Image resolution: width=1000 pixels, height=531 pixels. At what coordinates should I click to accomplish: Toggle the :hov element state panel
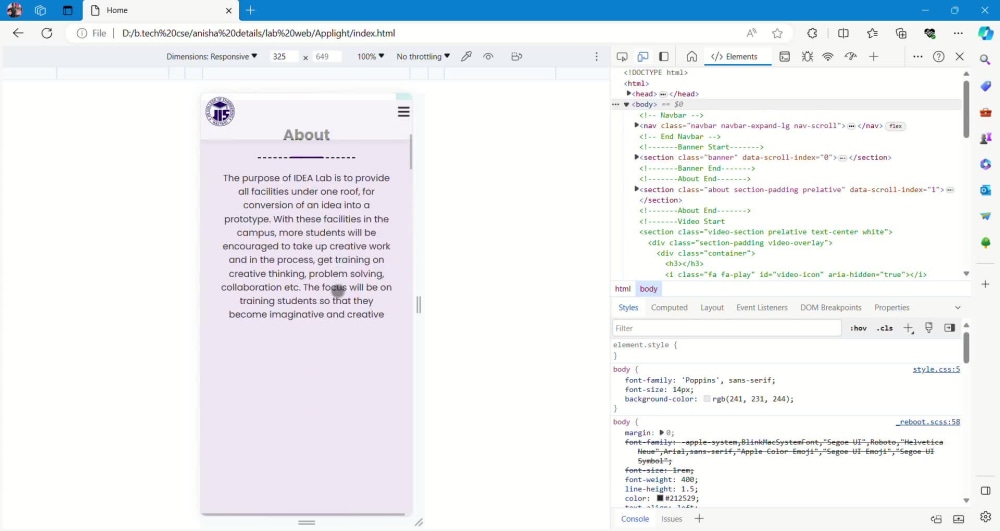(858, 328)
